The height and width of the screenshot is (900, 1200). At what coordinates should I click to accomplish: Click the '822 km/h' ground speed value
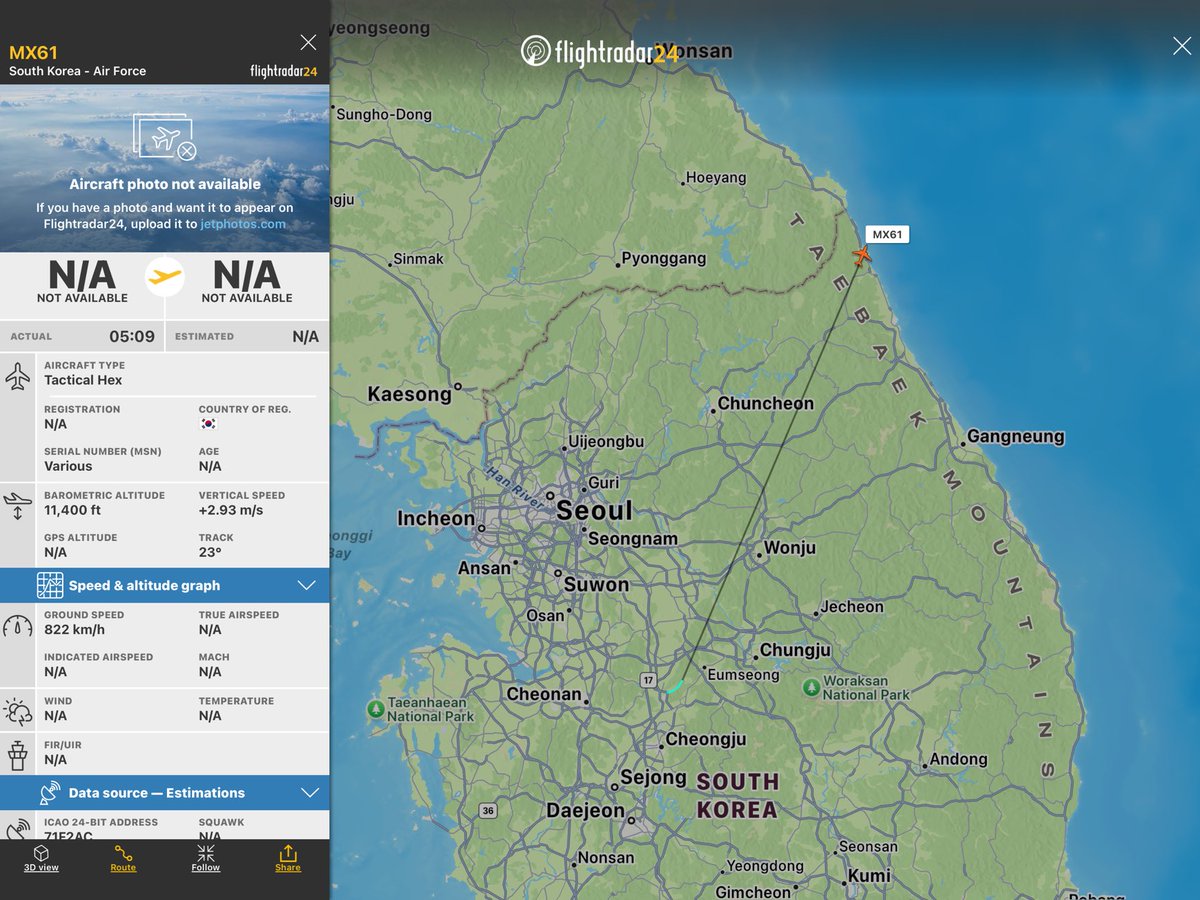pos(74,630)
